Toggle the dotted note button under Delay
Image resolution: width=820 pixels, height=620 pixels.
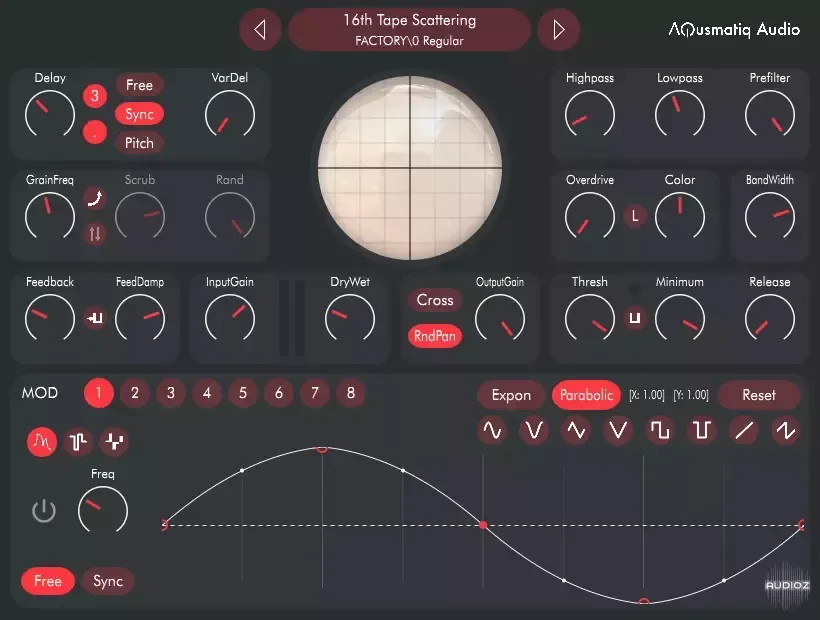(95, 132)
